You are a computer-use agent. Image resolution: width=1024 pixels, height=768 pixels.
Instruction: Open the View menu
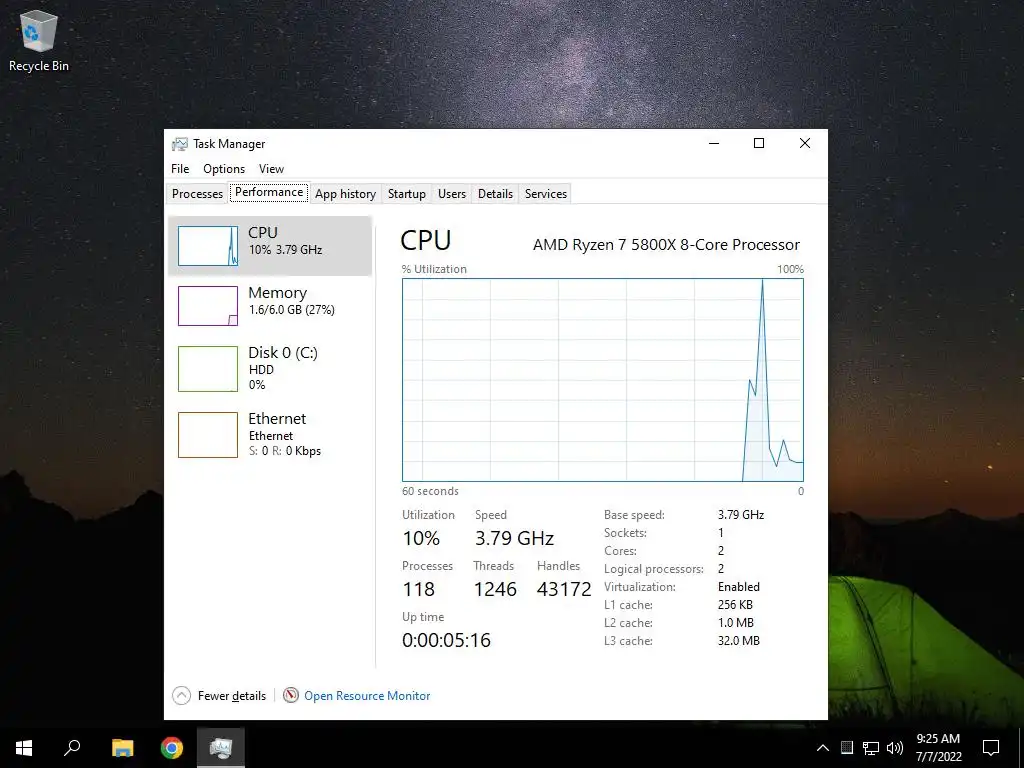point(271,168)
